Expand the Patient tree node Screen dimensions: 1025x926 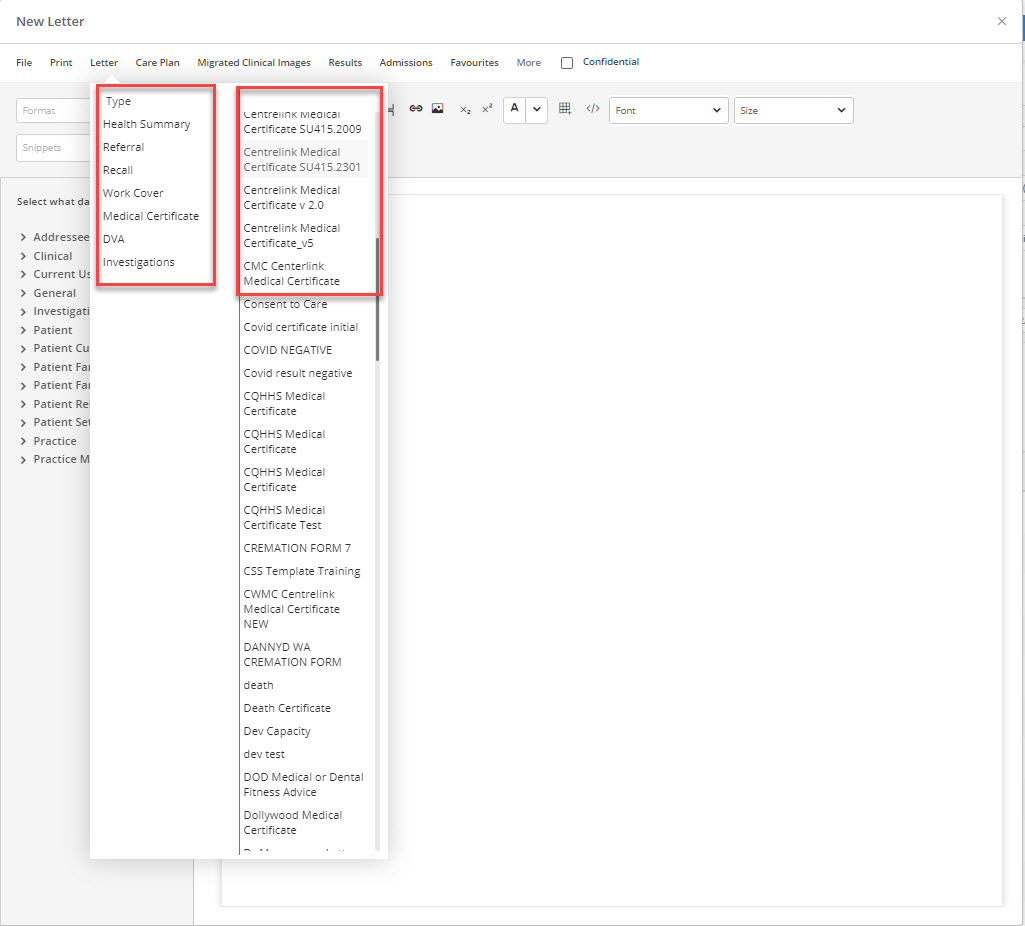point(24,330)
